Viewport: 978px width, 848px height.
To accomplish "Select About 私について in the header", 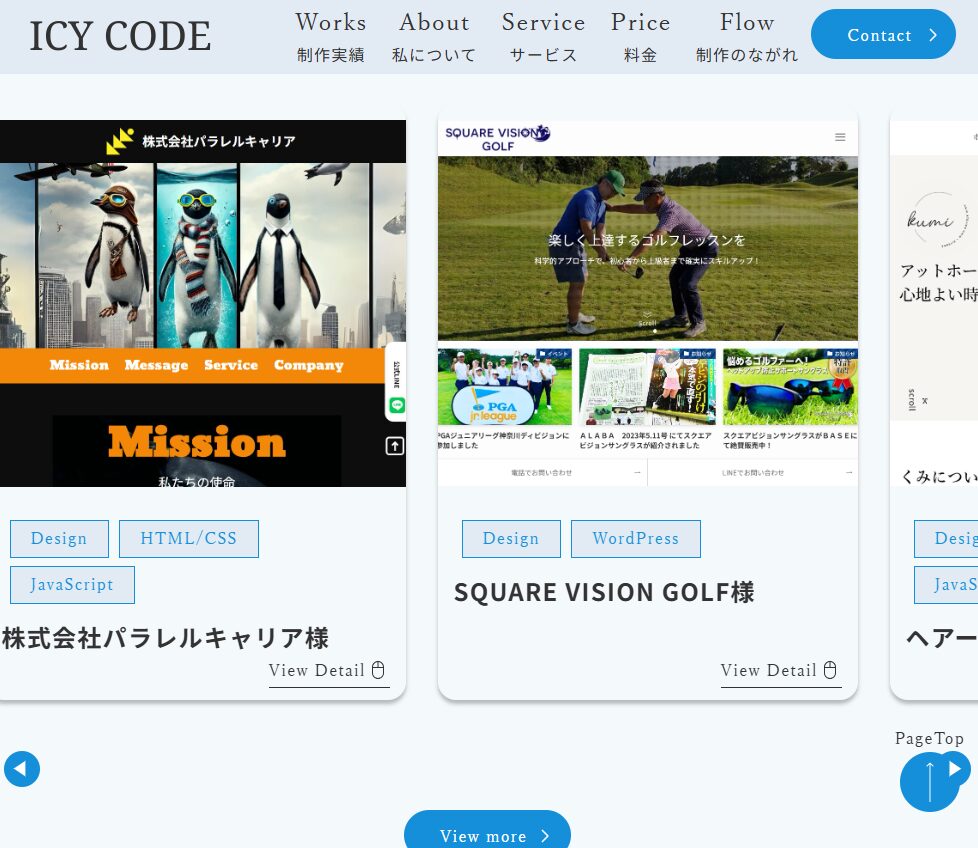I will (433, 37).
